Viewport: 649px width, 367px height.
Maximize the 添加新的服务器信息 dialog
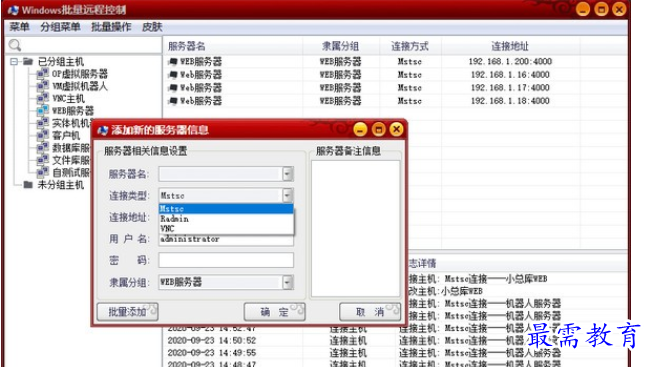coord(378,130)
